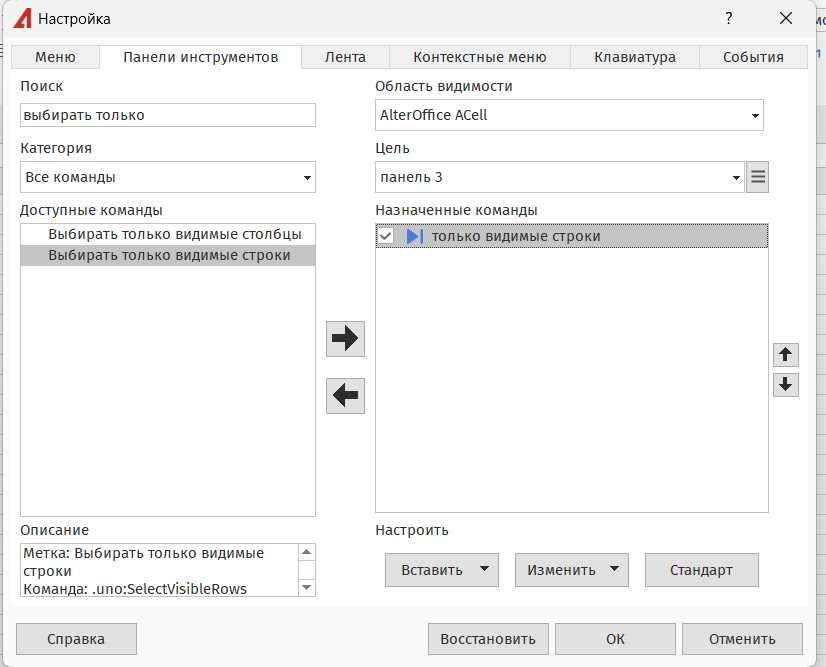Move the selected command down
Image resolution: width=826 pixels, height=667 pixels.
786,384
